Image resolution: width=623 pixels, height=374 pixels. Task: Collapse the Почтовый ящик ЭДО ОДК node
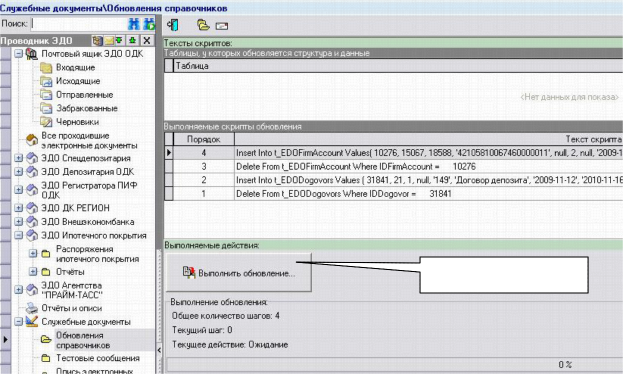tap(18, 53)
